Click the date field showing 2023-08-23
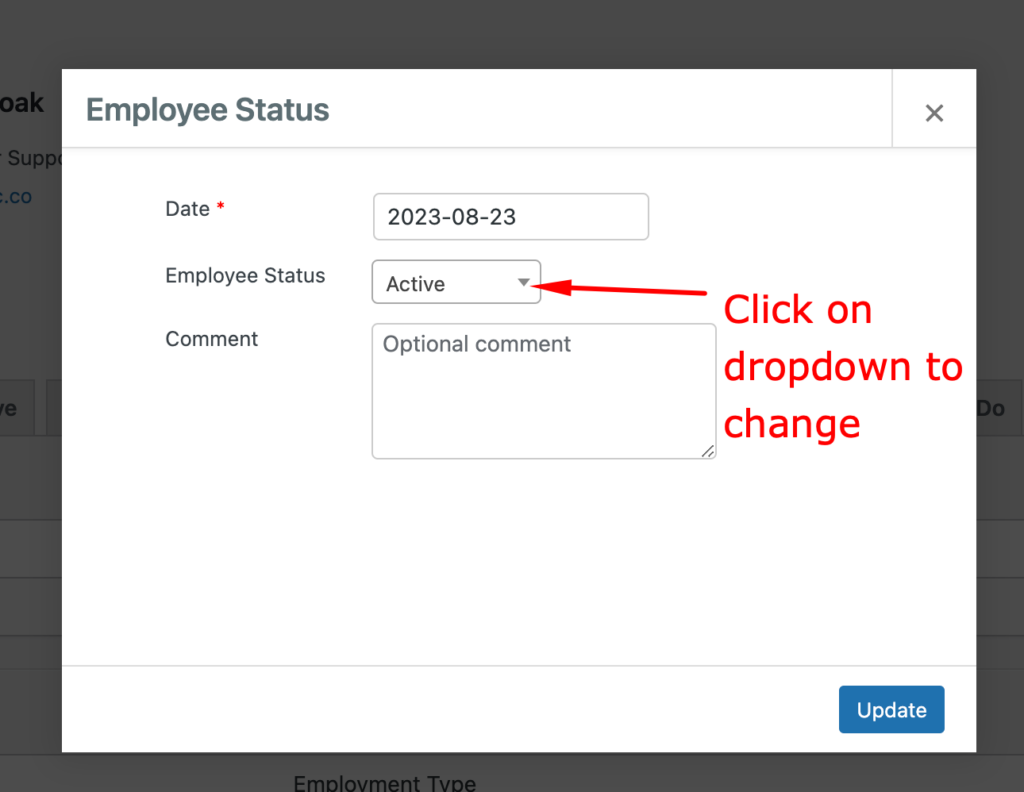Viewport: 1024px width, 792px height. point(510,216)
